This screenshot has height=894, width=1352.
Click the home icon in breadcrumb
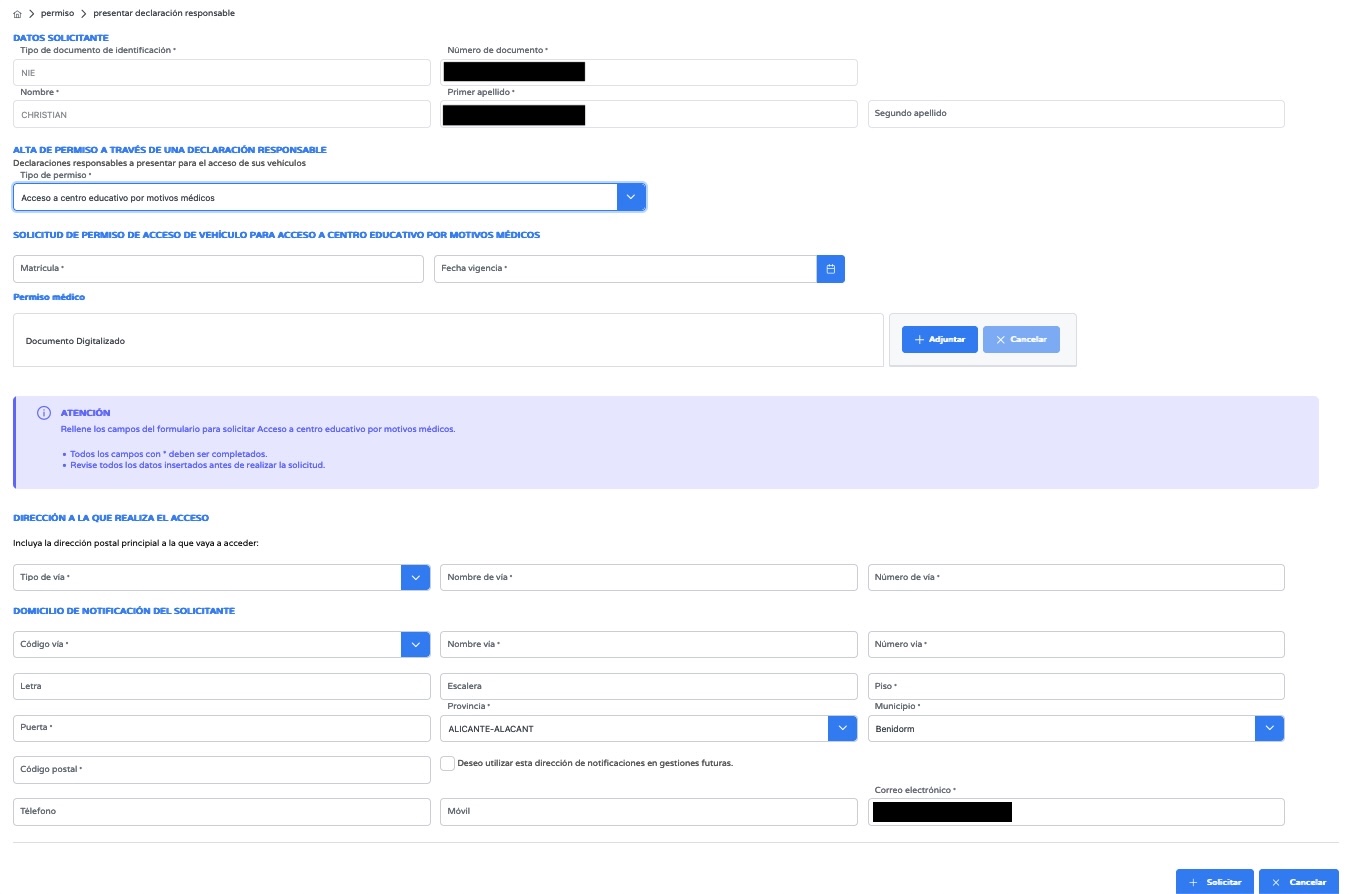tap(18, 13)
